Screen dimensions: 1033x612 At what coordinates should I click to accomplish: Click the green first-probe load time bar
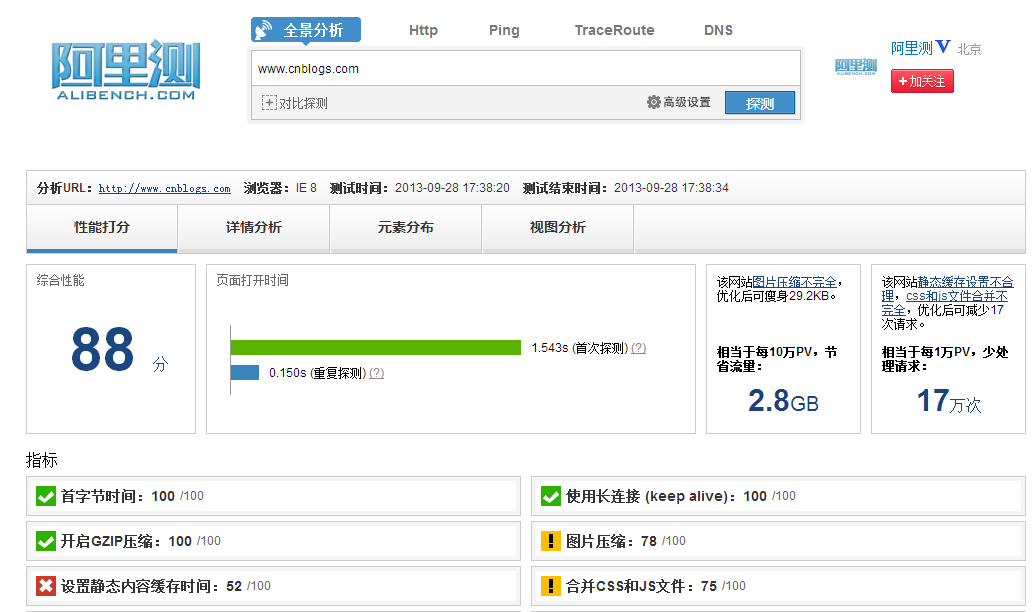[376, 347]
